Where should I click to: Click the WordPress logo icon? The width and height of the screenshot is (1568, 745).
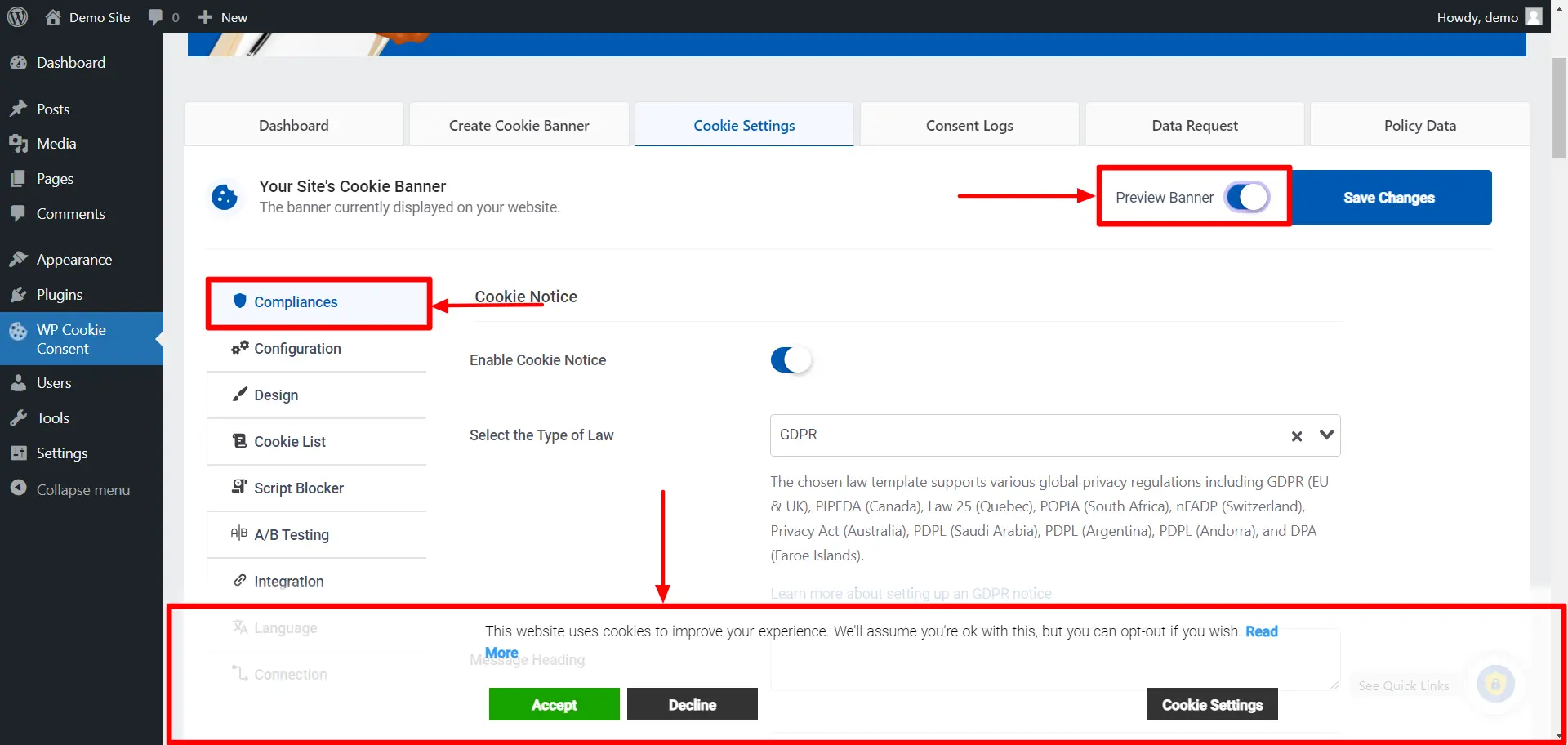click(17, 17)
